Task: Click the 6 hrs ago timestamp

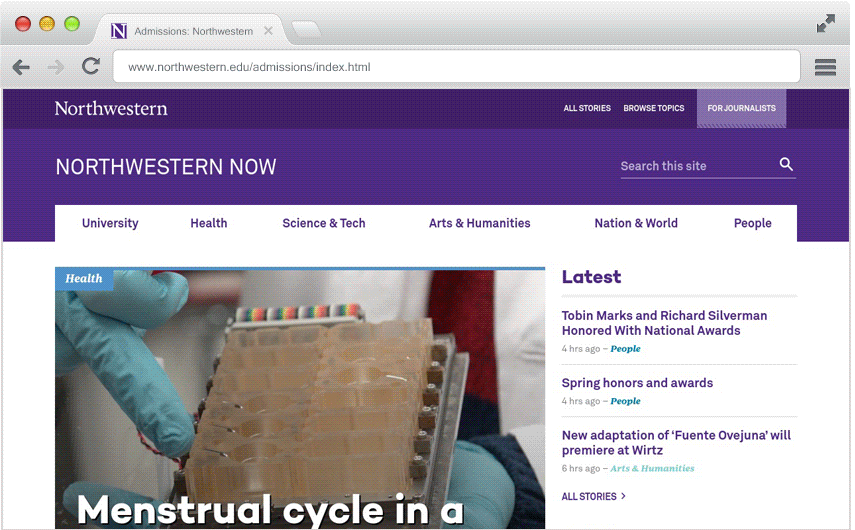Action: tap(581, 468)
